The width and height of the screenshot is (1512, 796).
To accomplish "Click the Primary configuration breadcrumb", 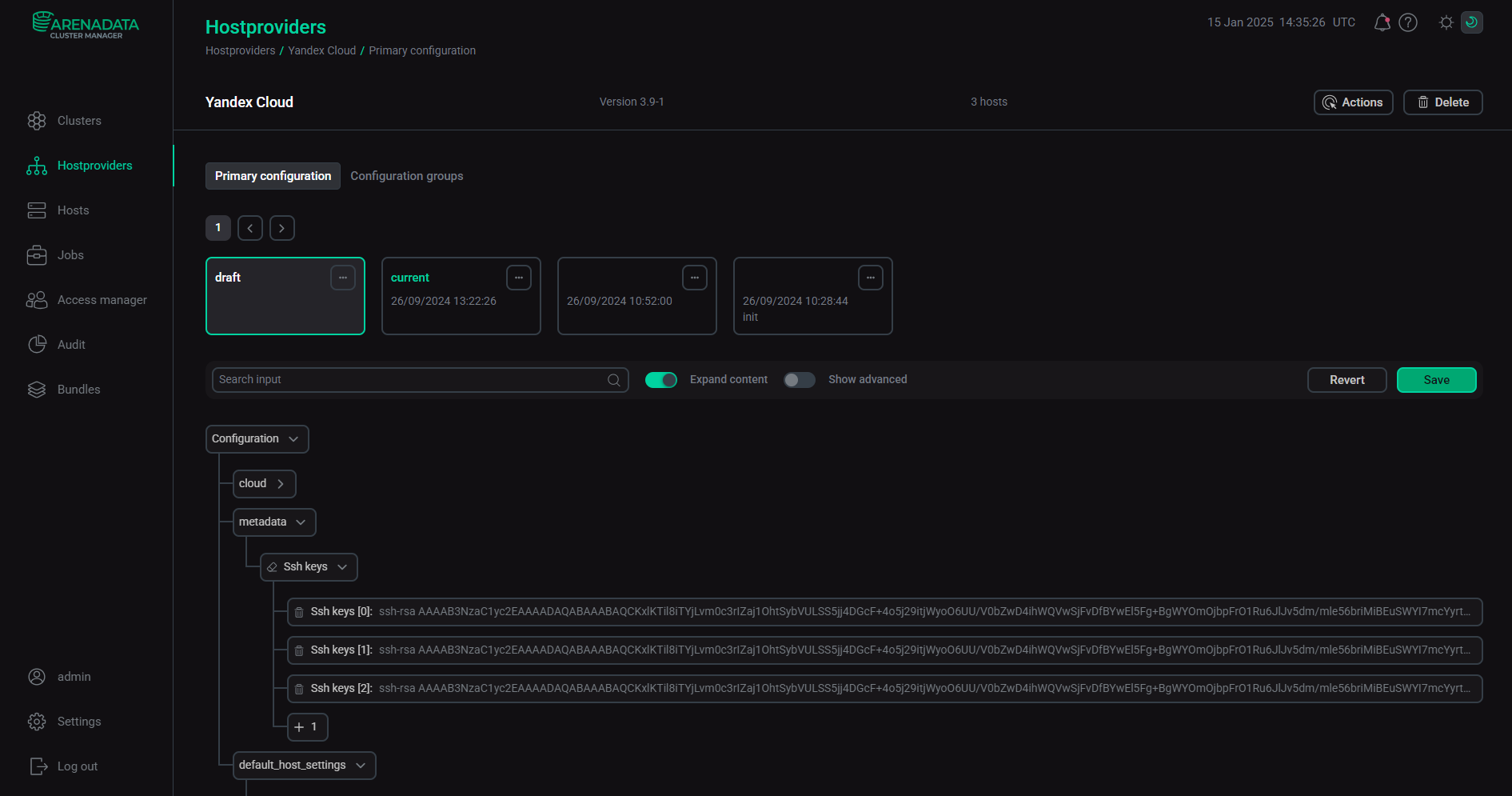I will pyautogui.click(x=422, y=50).
